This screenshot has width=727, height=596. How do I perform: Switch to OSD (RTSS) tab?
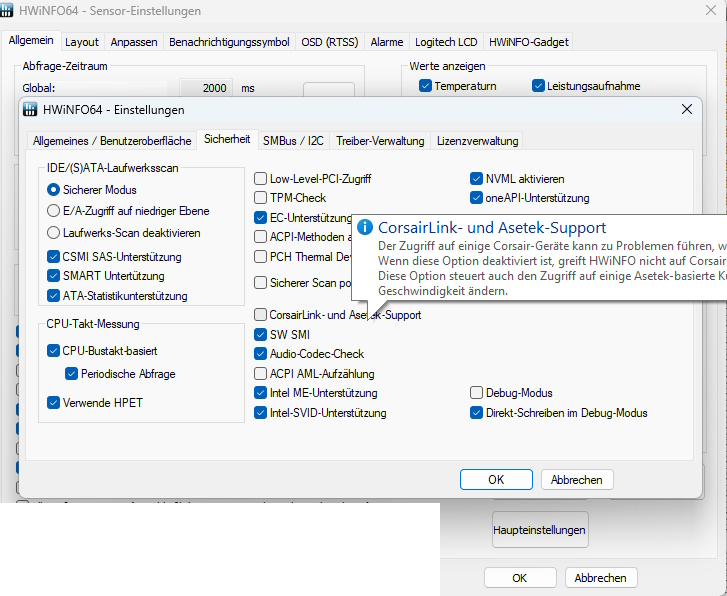(330, 42)
